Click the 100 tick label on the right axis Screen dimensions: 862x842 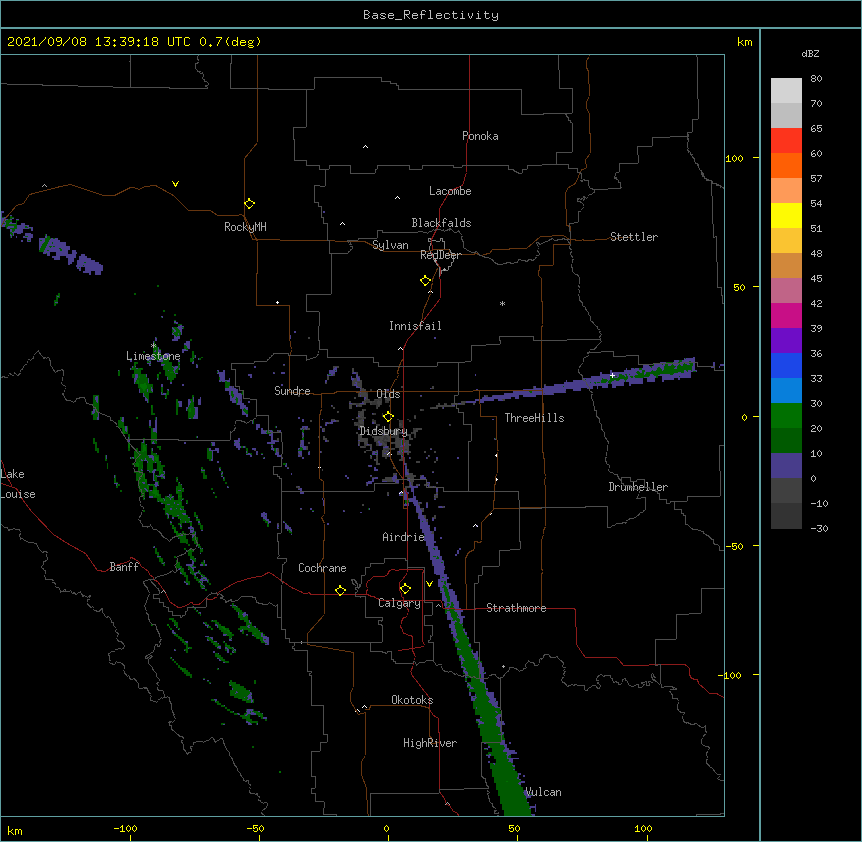pos(734,158)
